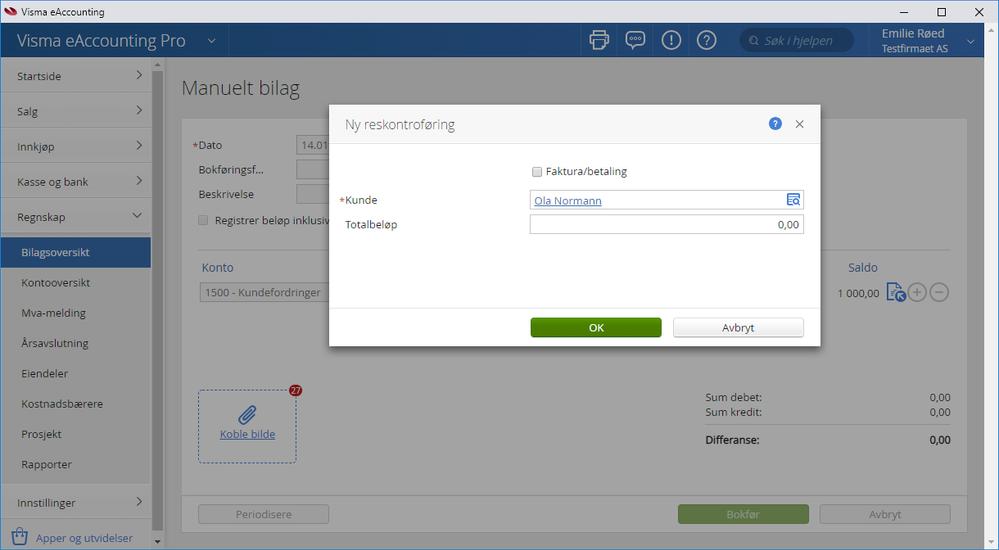
Task: Click the Sum kredit label
Action: point(733,412)
